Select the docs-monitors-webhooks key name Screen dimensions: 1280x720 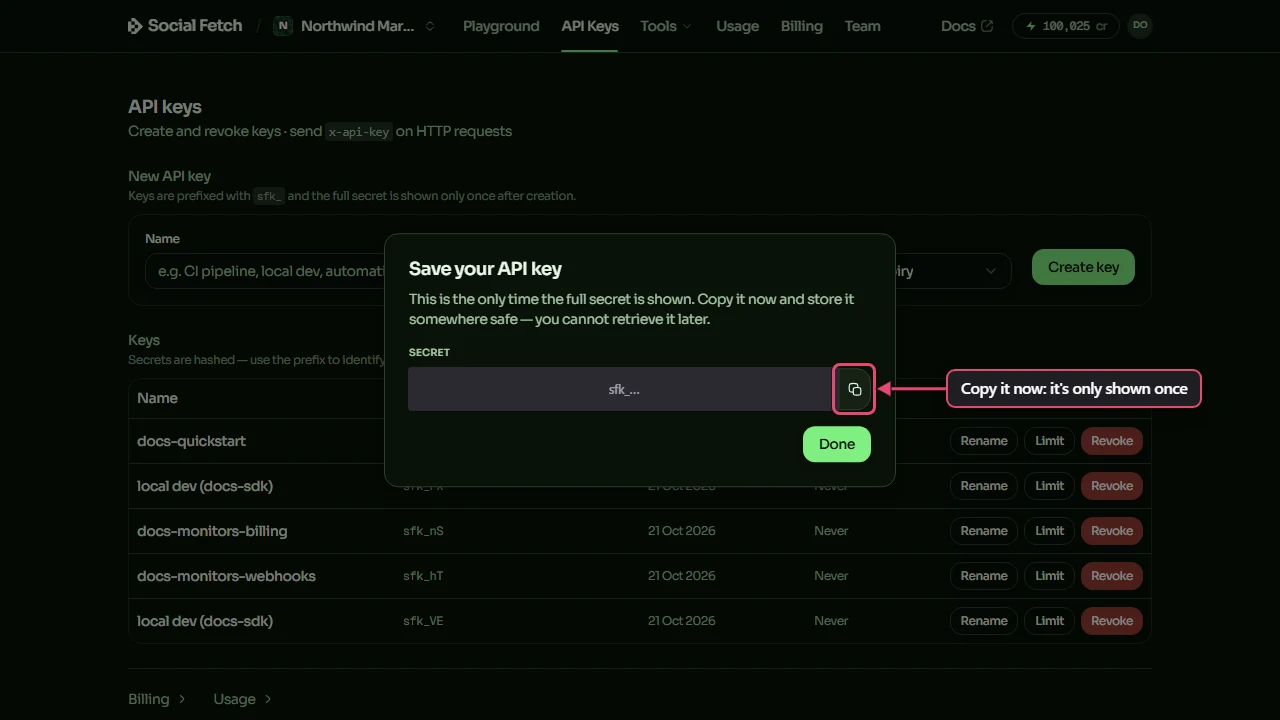[226, 576]
